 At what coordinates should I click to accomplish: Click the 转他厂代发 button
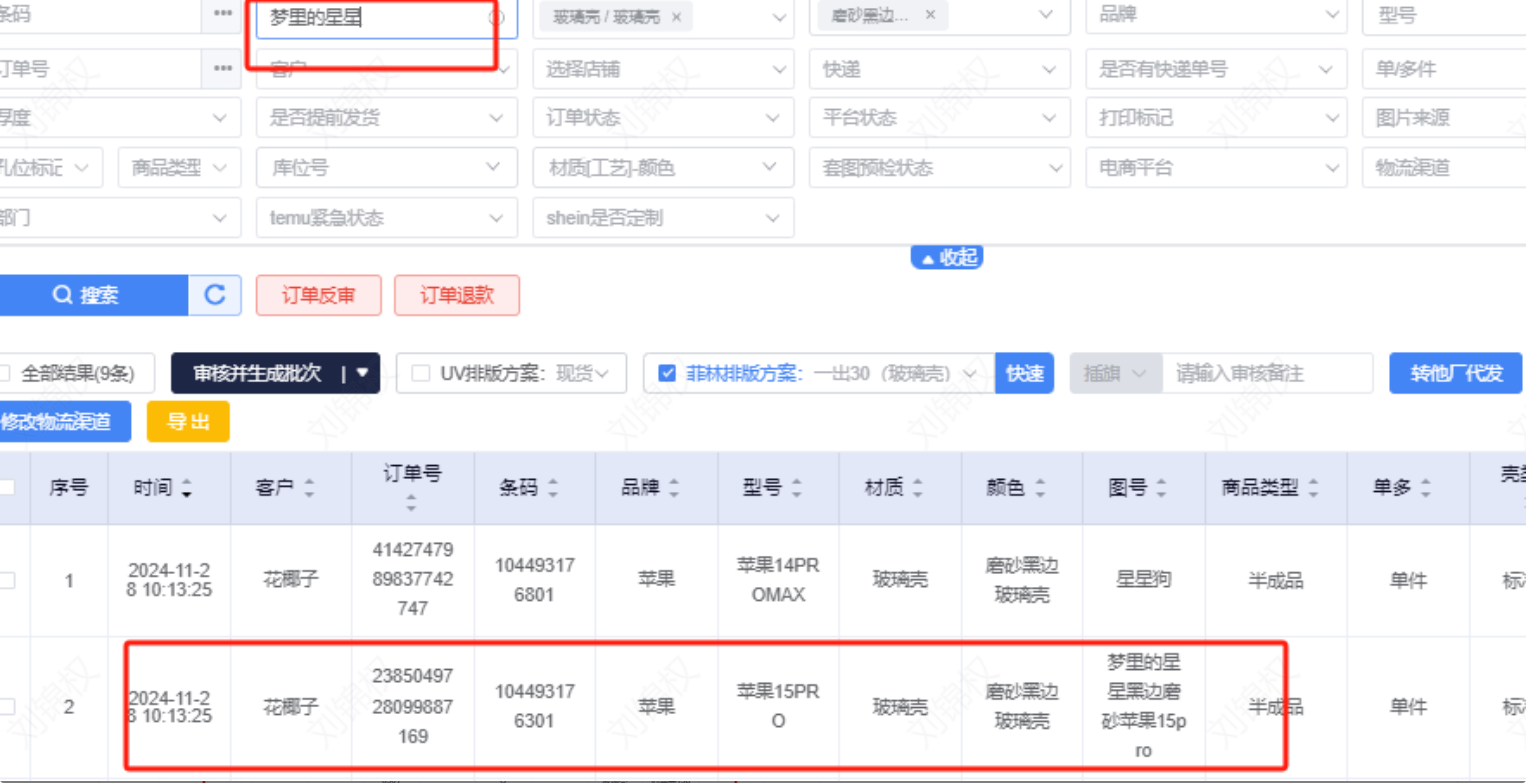coord(1456,373)
